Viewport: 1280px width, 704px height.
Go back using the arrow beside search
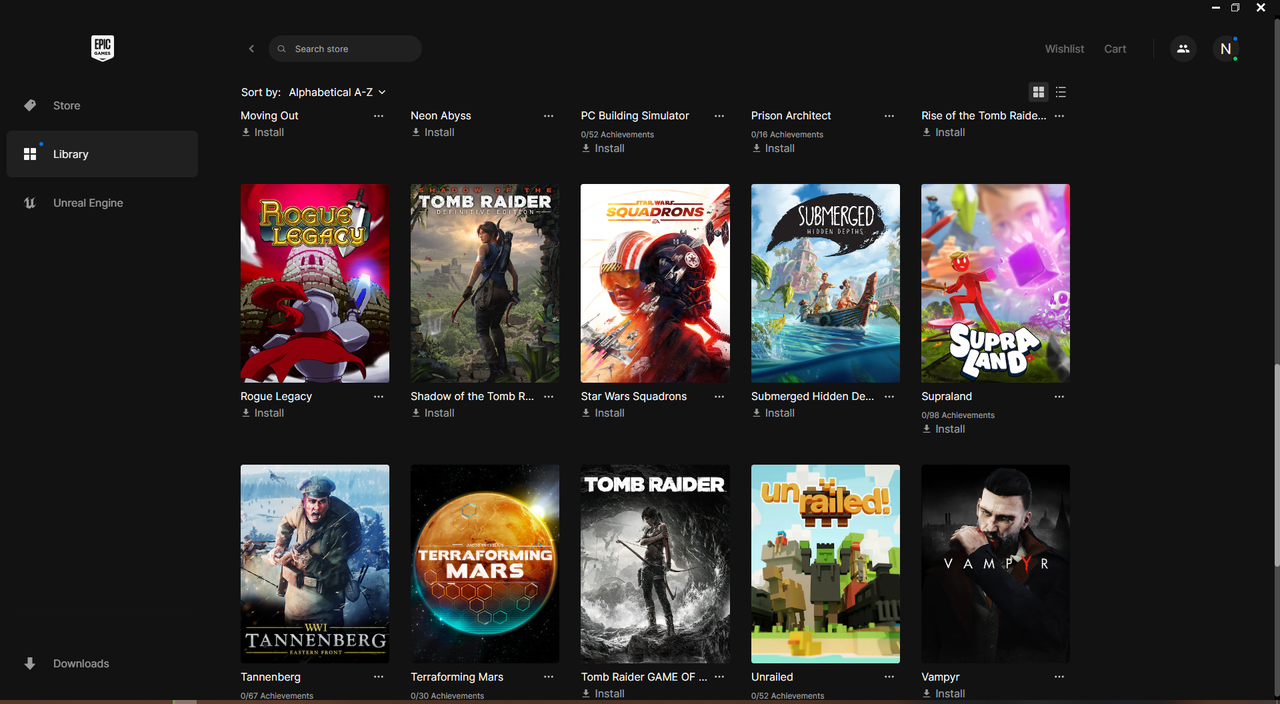(251, 49)
